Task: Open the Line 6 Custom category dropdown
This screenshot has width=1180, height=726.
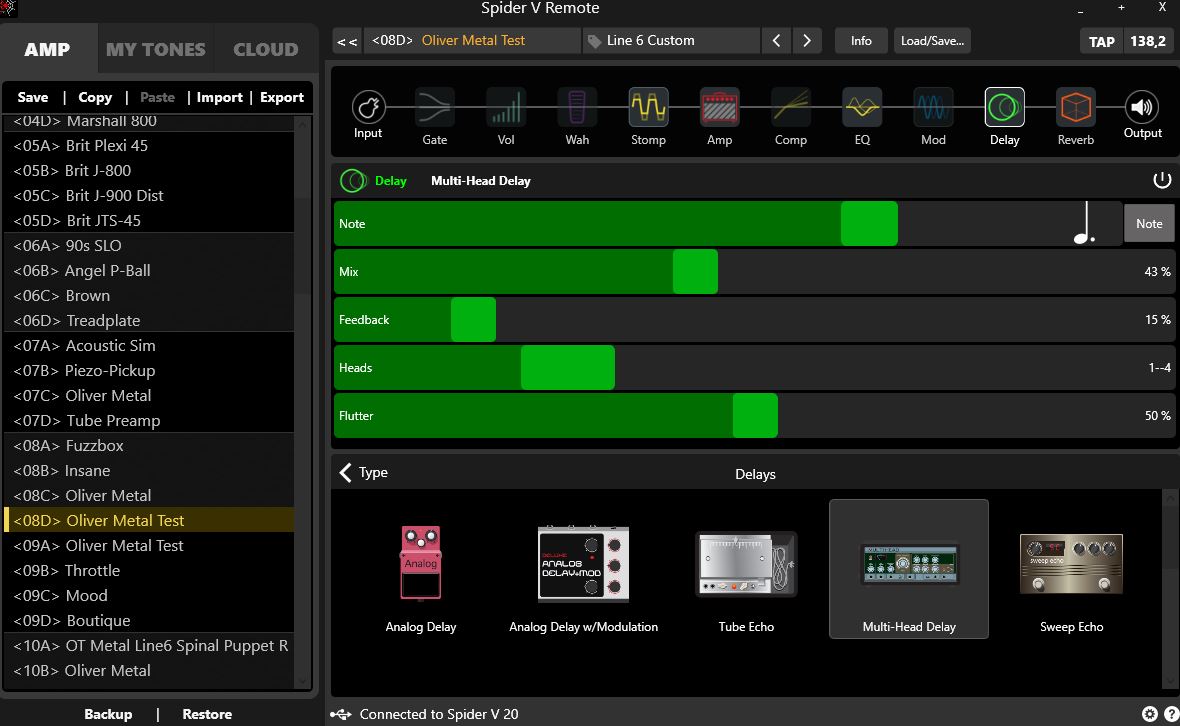Action: 671,41
